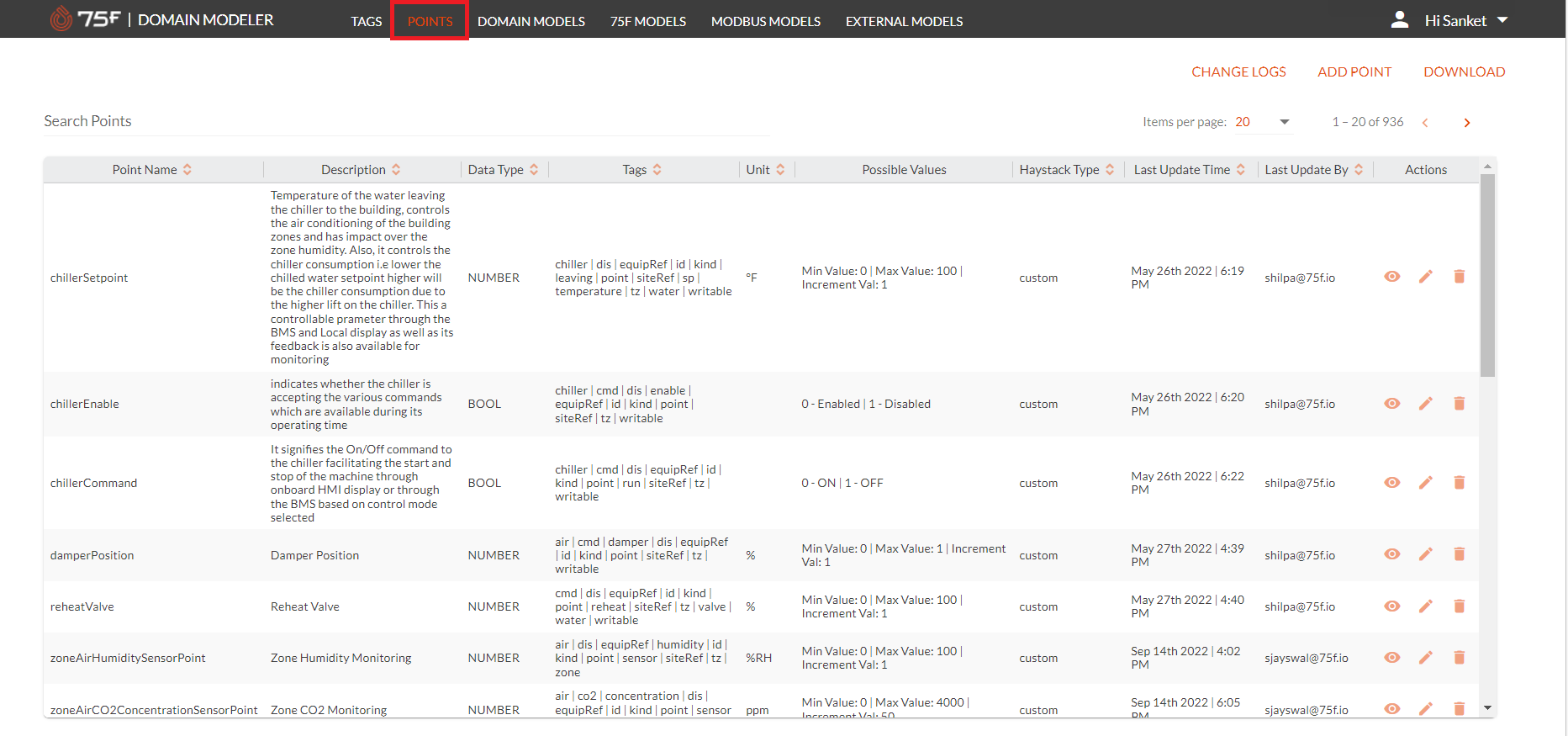The height and width of the screenshot is (736, 1568).
Task: Go to previous page of points
Action: coord(1425,123)
